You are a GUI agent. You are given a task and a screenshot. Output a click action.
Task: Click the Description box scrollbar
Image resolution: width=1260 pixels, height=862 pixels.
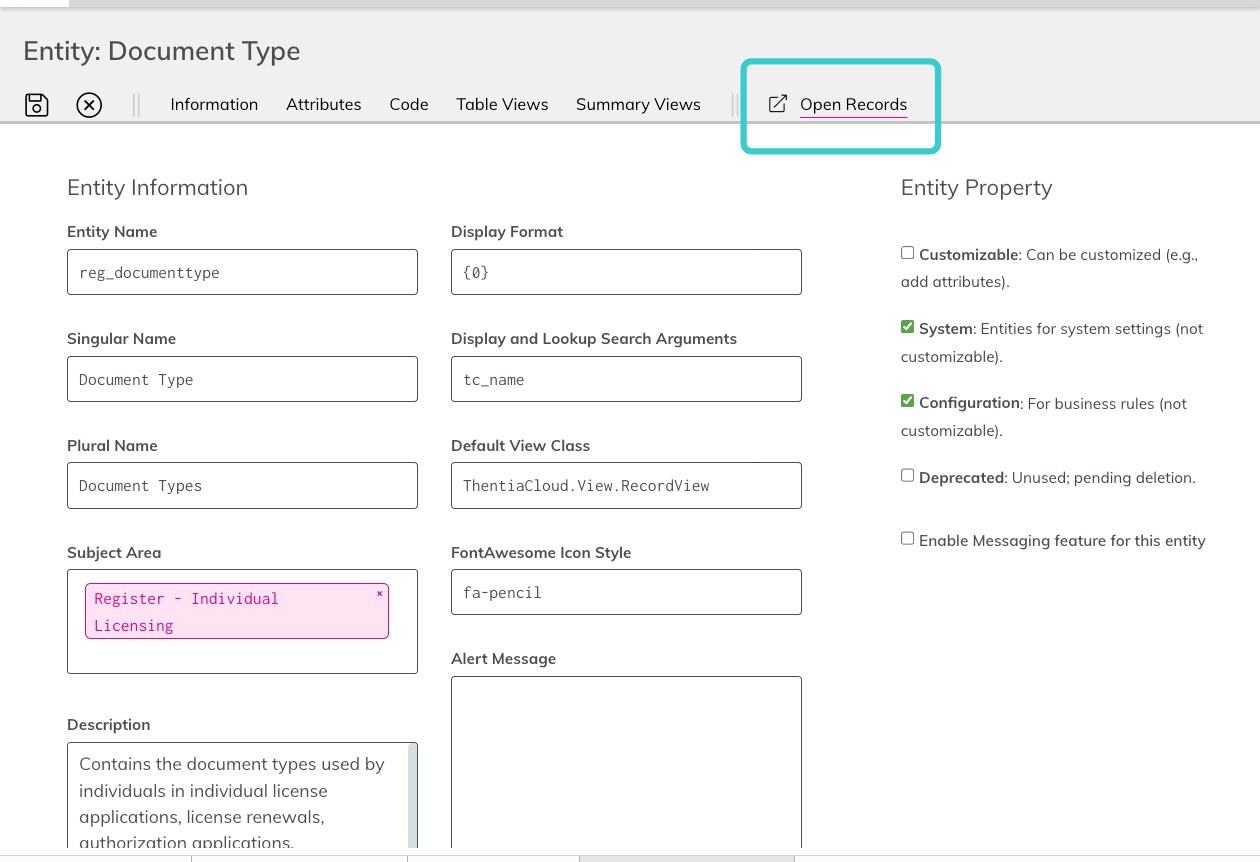pos(412,796)
